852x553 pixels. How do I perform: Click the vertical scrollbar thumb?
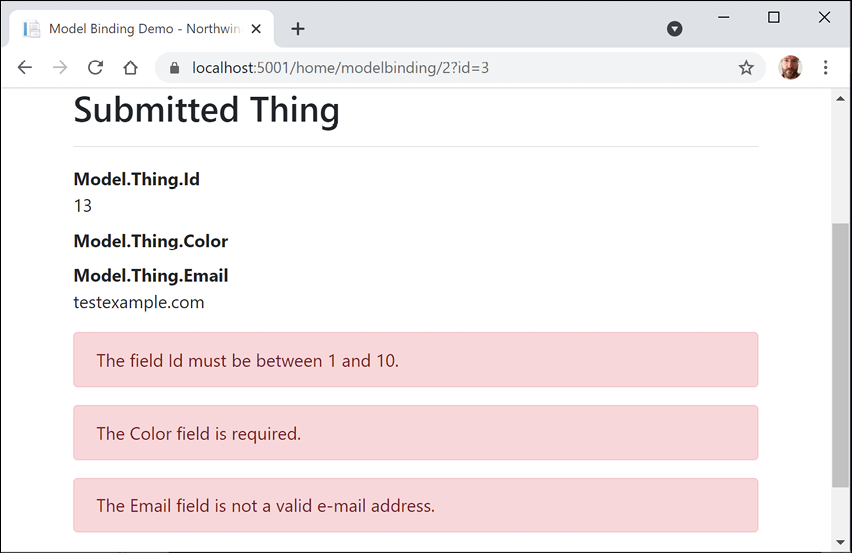coord(840,355)
